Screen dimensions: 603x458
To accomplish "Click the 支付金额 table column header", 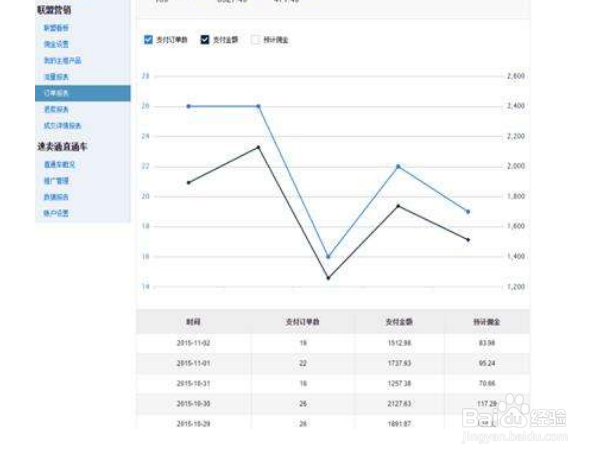I will [399, 322].
